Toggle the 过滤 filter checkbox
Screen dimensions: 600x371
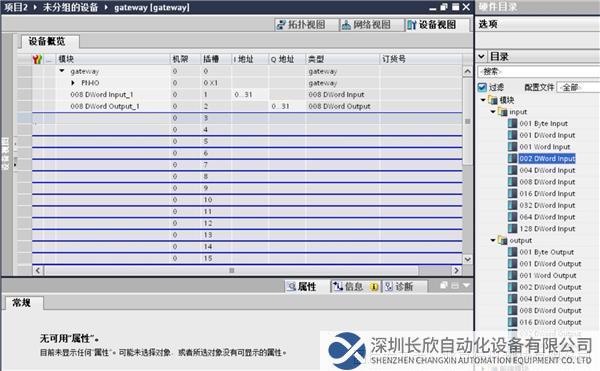pyautogui.click(x=482, y=87)
